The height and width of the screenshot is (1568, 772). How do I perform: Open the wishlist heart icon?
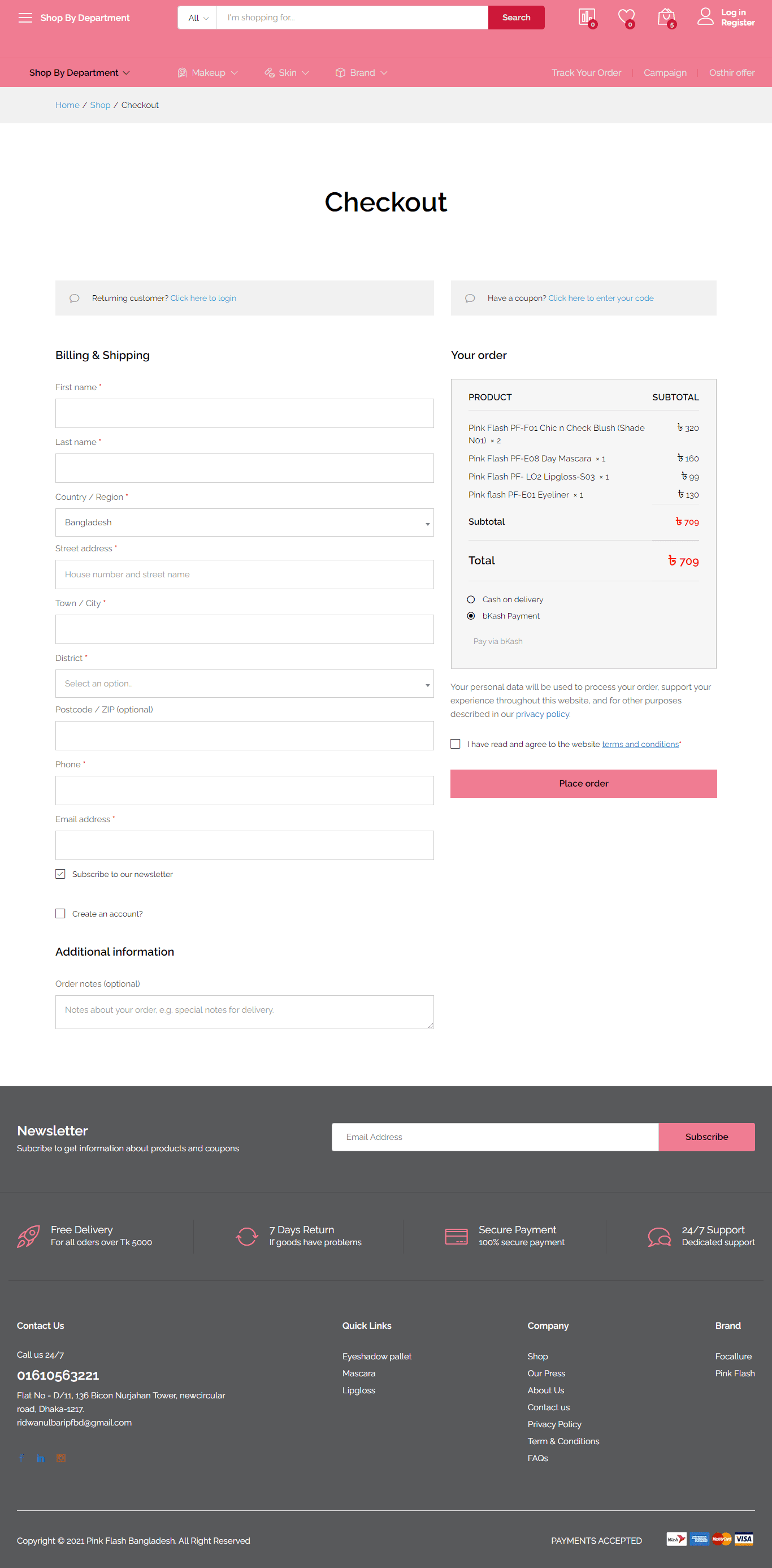tap(626, 17)
